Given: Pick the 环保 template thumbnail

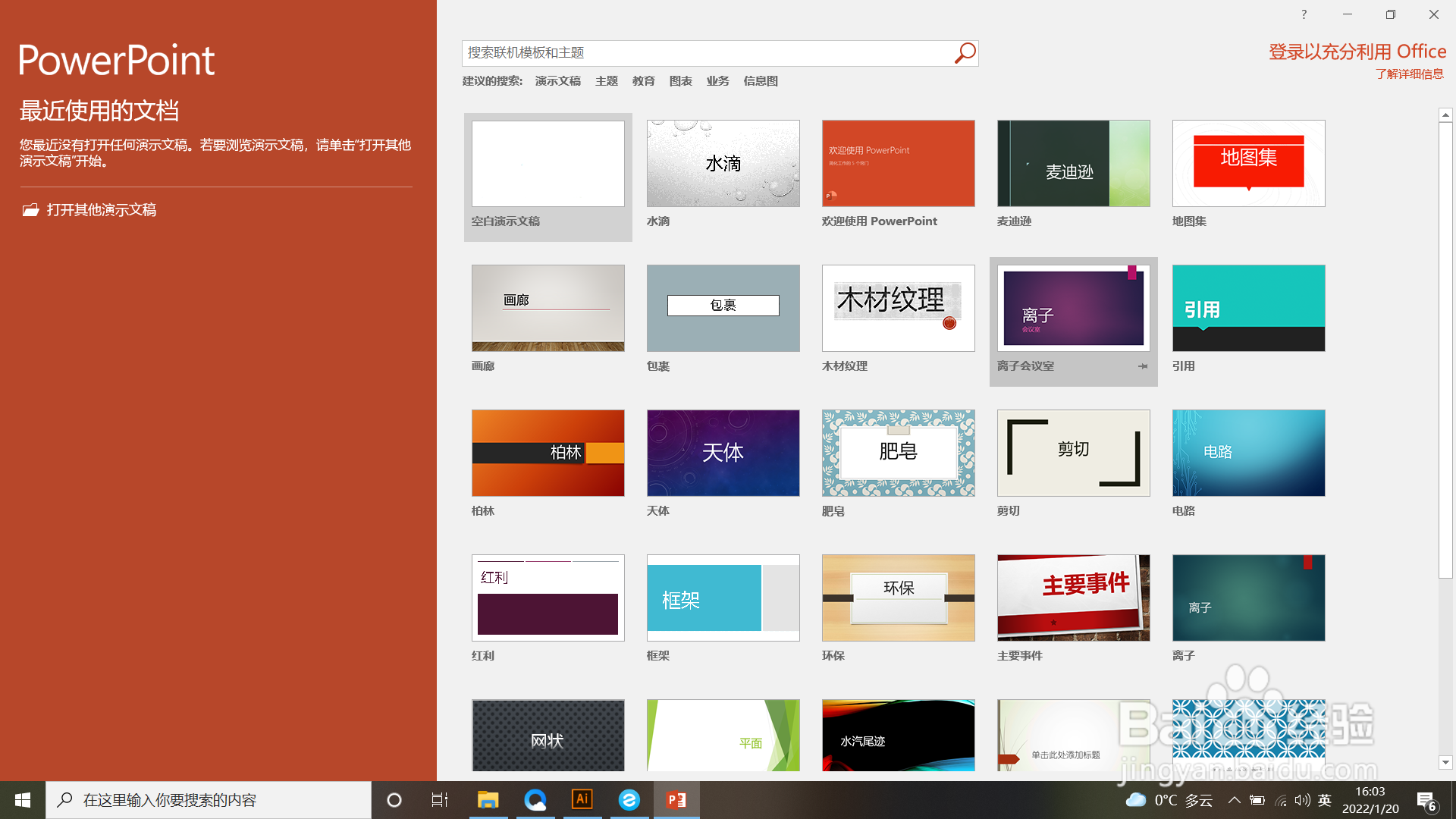Looking at the screenshot, I should click(899, 598).
